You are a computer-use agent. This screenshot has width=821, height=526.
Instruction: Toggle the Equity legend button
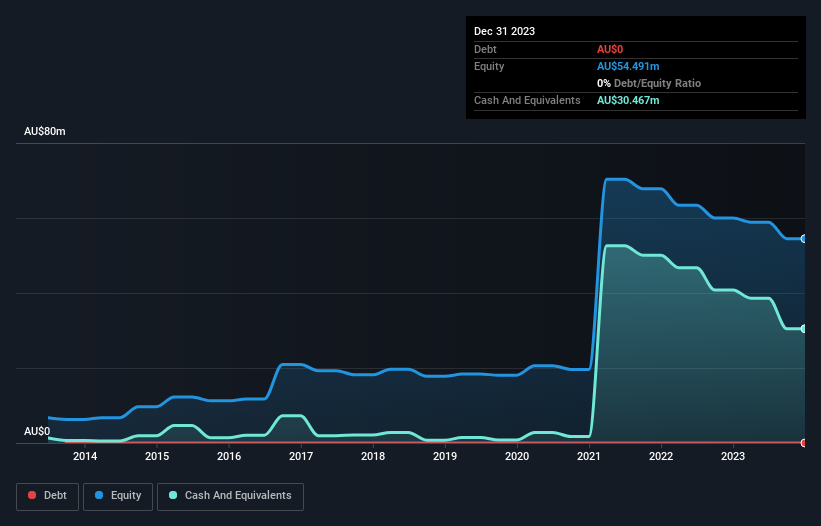118,496
